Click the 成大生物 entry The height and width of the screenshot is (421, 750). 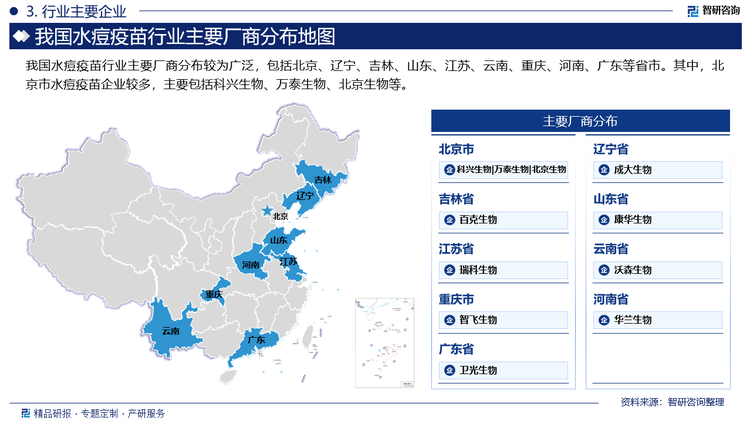click(658, 170)
